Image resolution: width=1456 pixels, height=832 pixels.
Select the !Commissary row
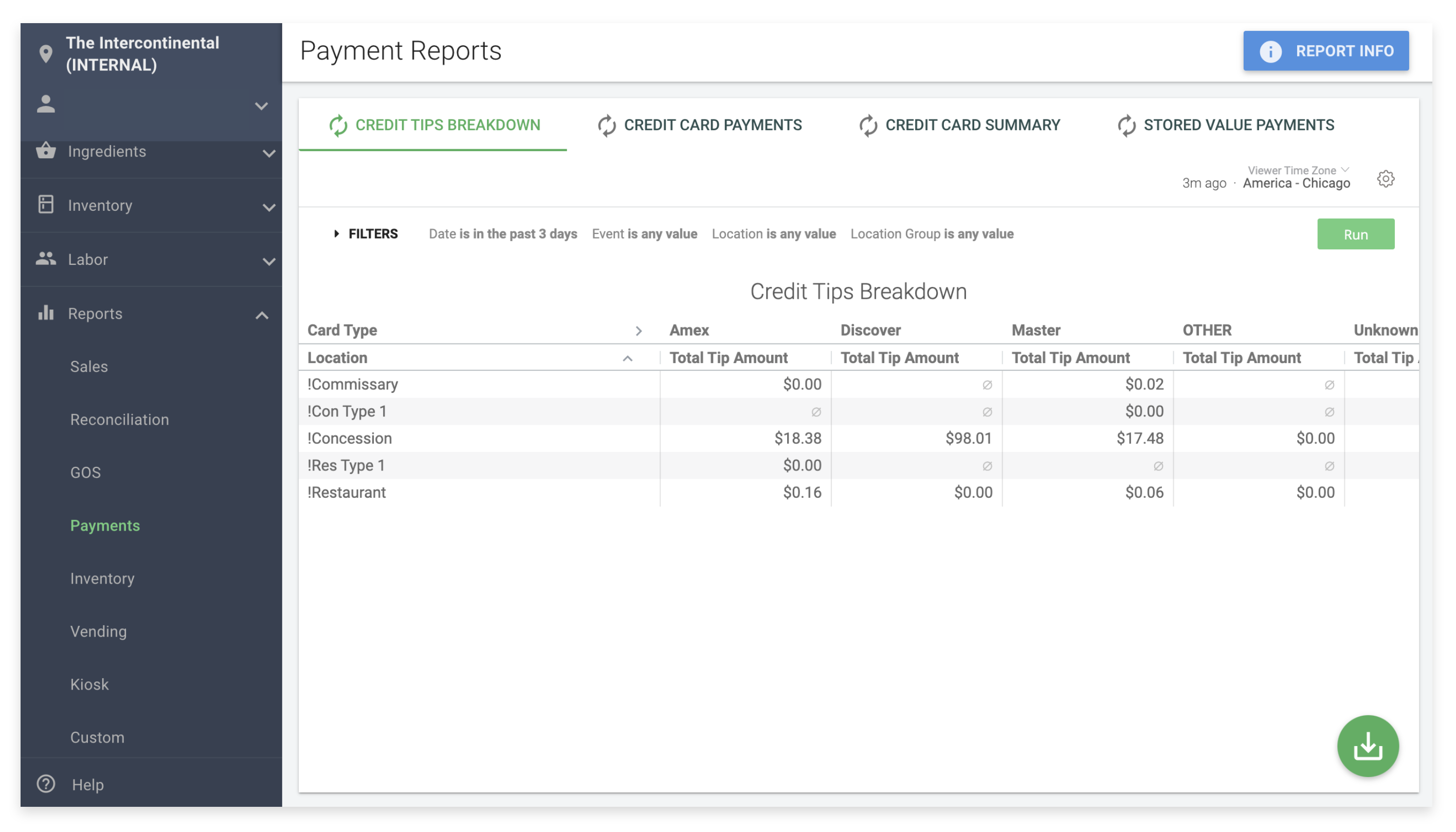tap(859, 385)
